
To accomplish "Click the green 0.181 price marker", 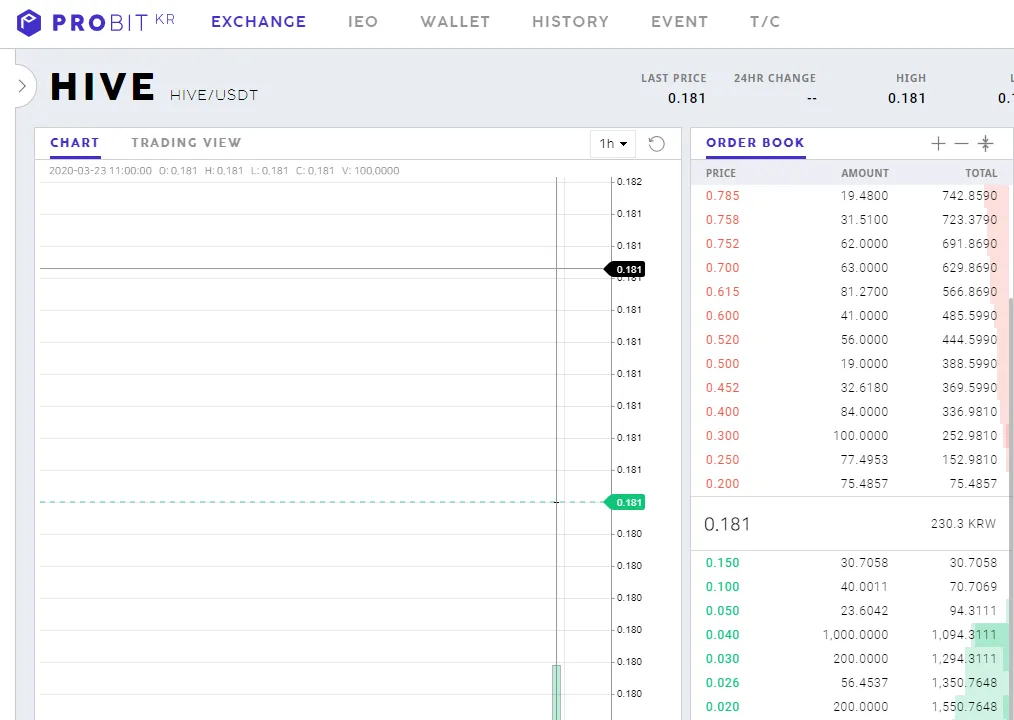I will [x=625, y=502].
